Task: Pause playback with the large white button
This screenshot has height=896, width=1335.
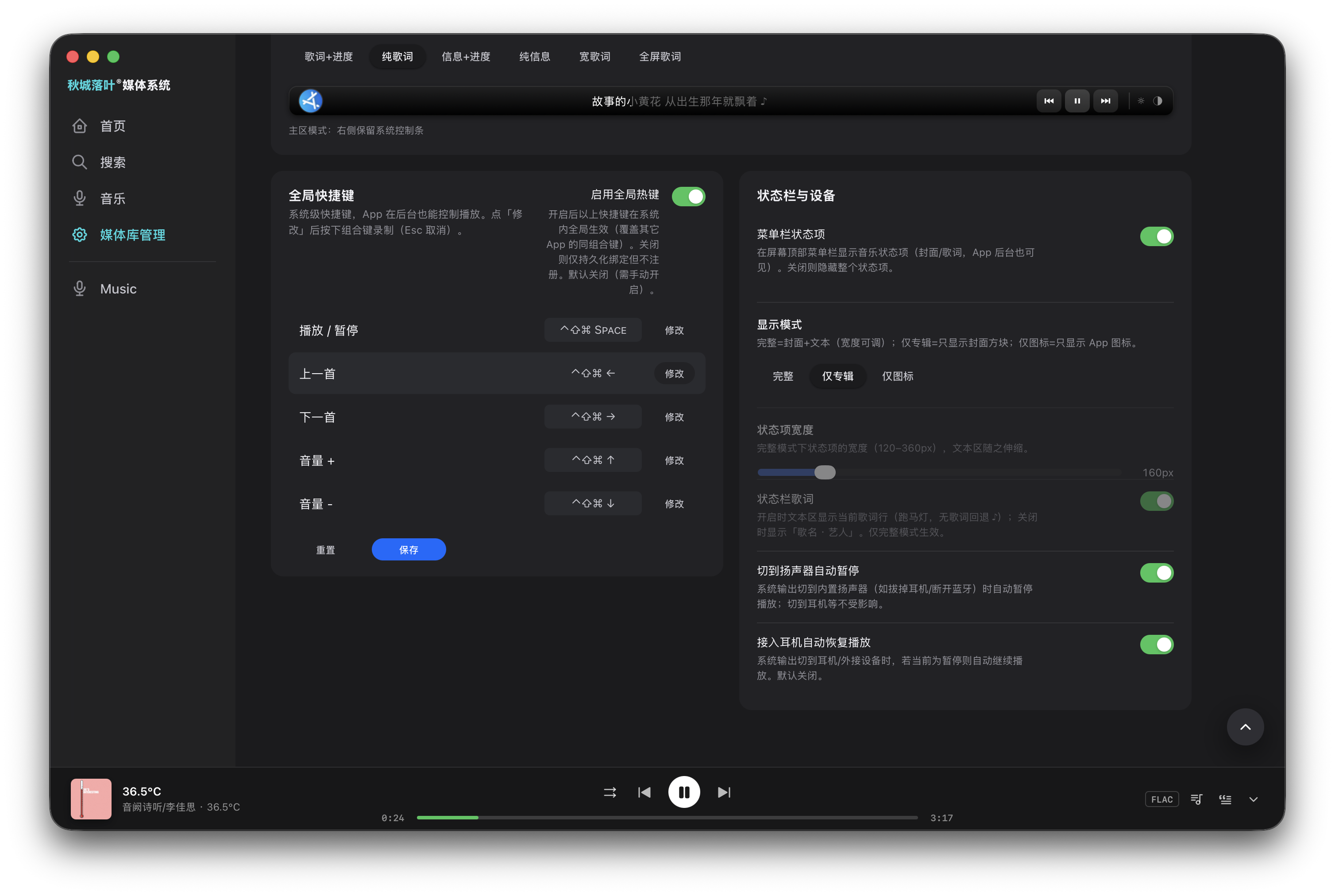Action: (684, 792)
